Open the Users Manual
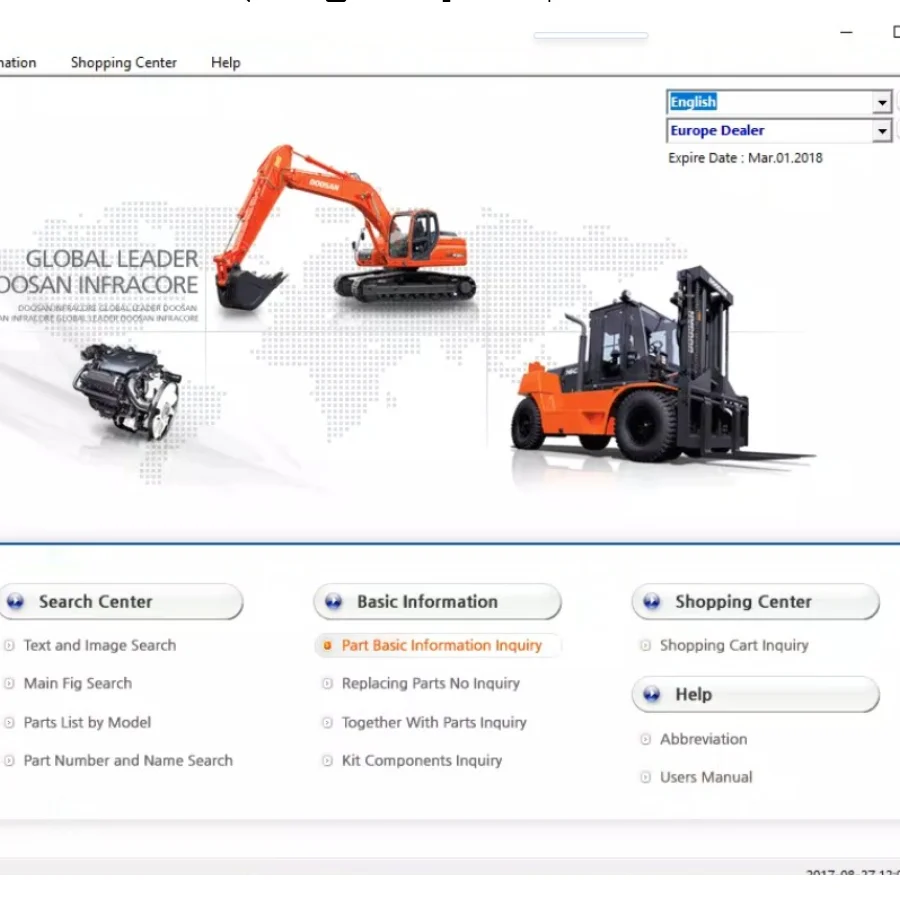 [706, 777]
